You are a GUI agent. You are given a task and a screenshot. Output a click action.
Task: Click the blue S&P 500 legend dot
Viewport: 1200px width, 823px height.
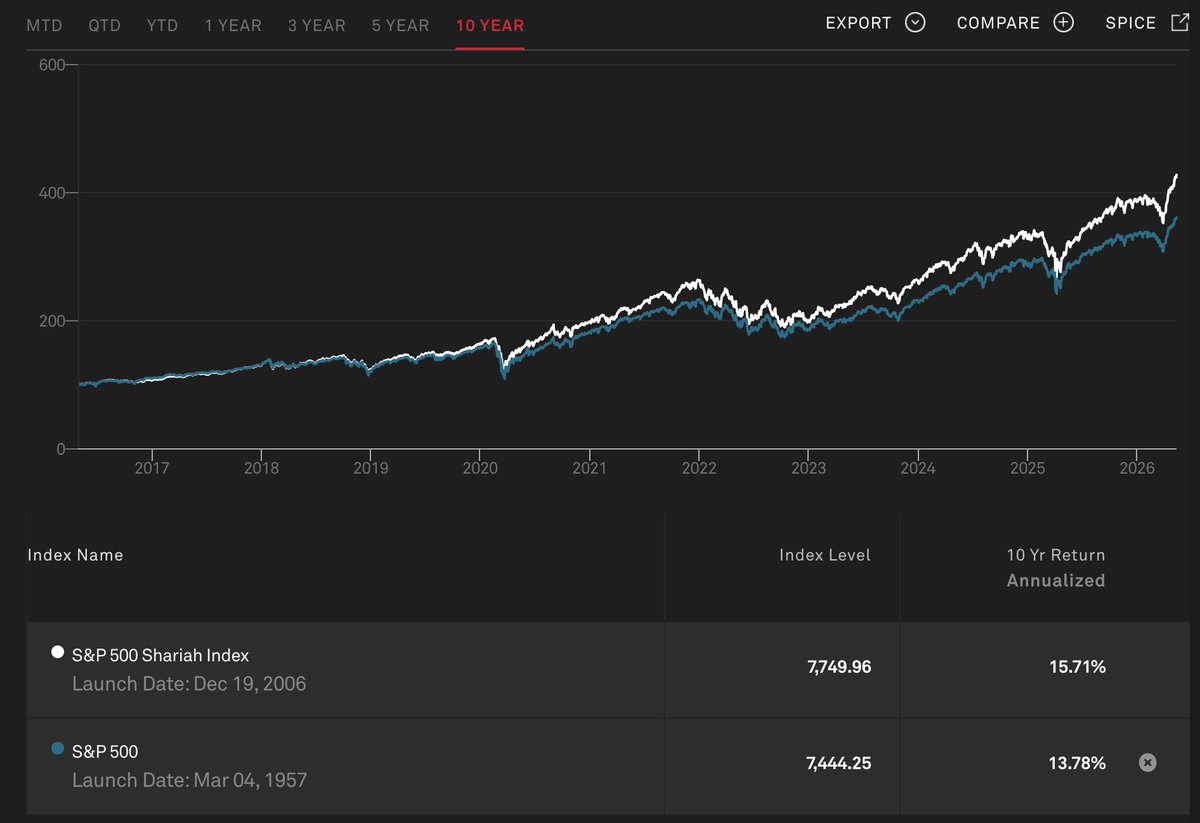pyautogui.click(x=57, y=748)
